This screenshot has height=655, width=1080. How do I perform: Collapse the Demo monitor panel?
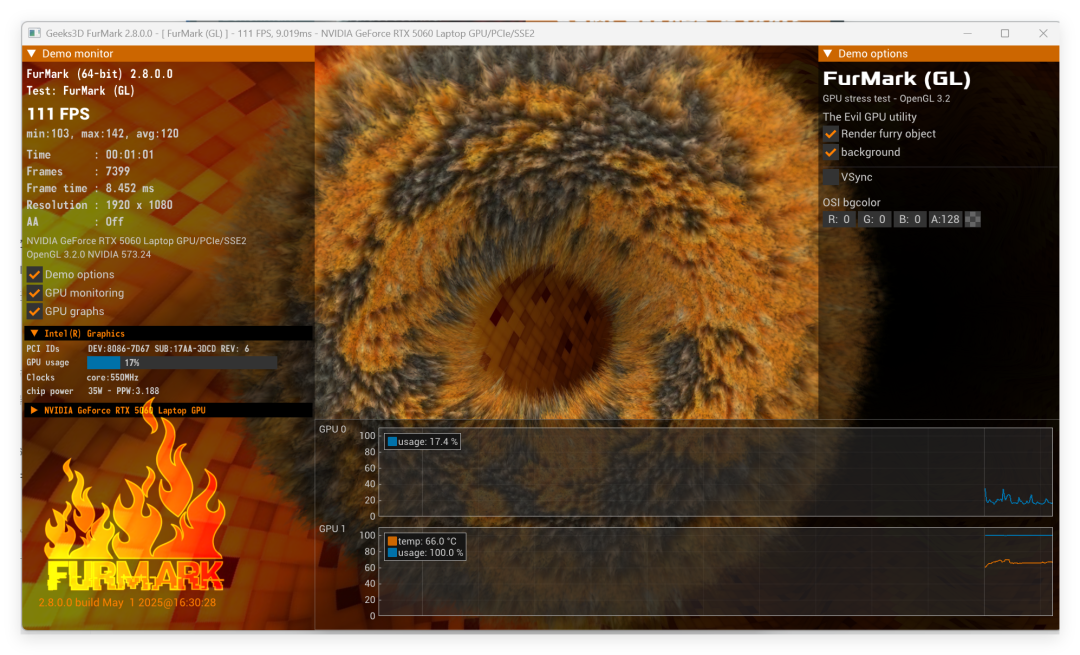[x=32, y=54]
